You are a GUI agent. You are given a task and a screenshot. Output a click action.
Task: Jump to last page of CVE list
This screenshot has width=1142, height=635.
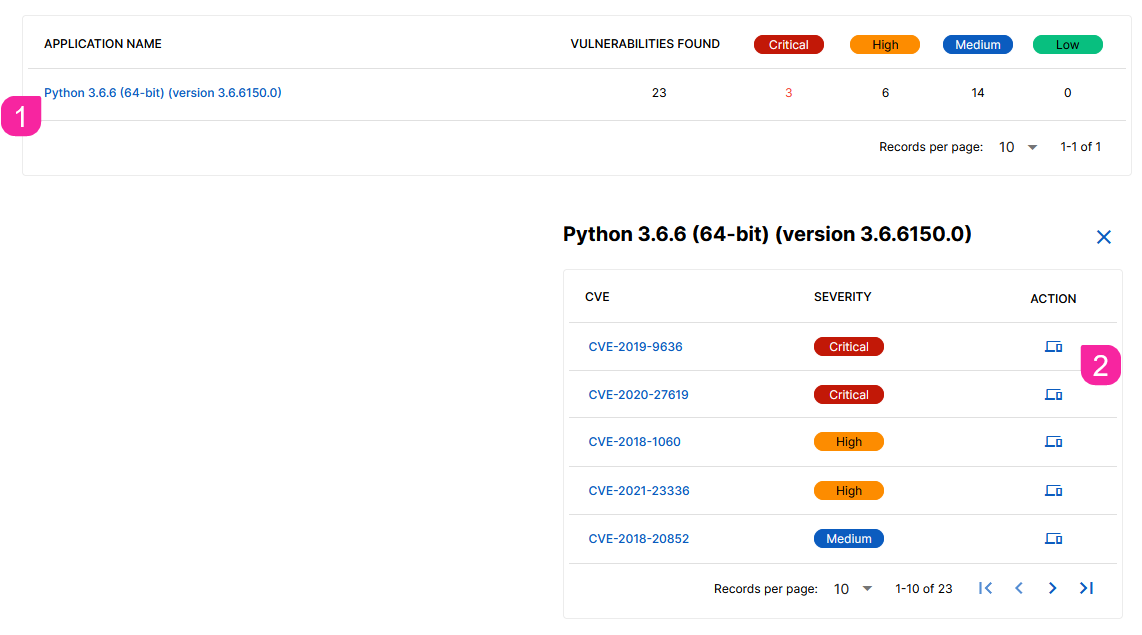1086,588
